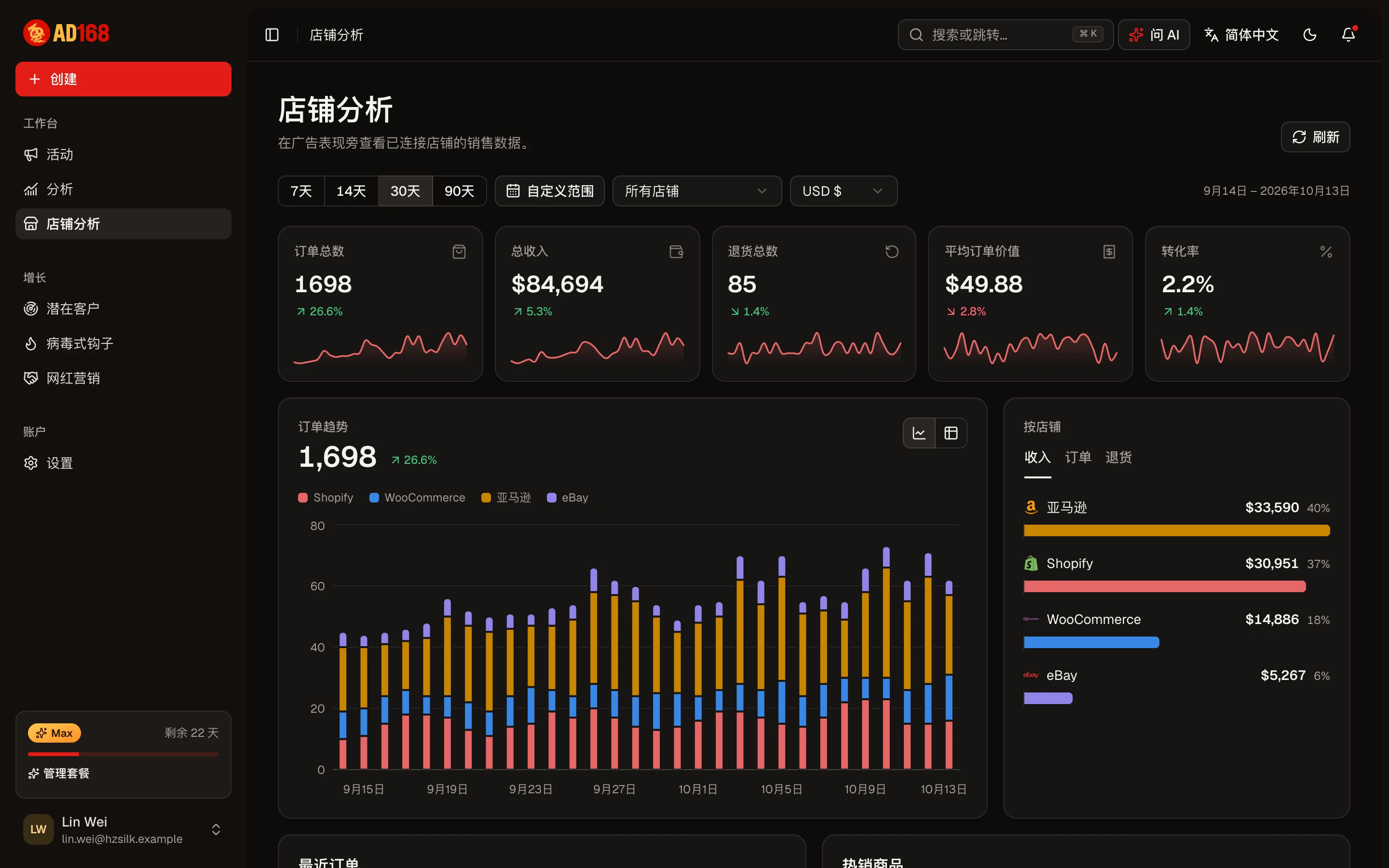Screen dimensions: 1389x868
Task: Switch 订单趋势 to table view
Action: 951,433
